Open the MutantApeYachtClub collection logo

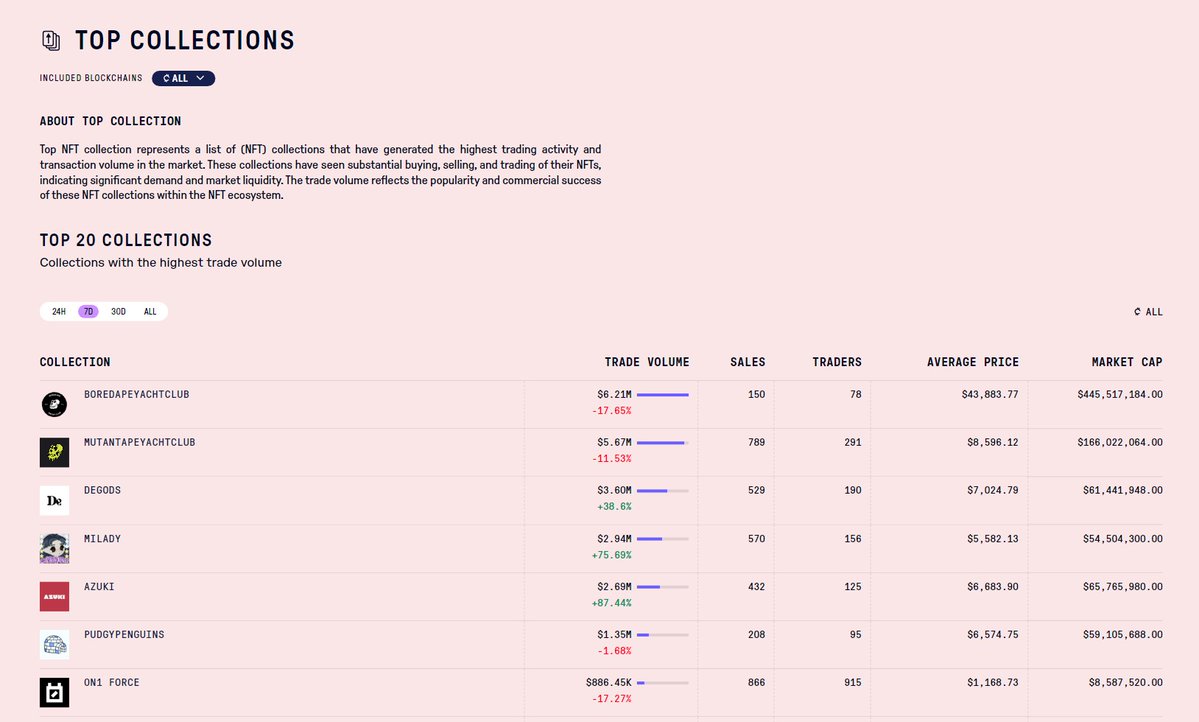tap(54, 452)
